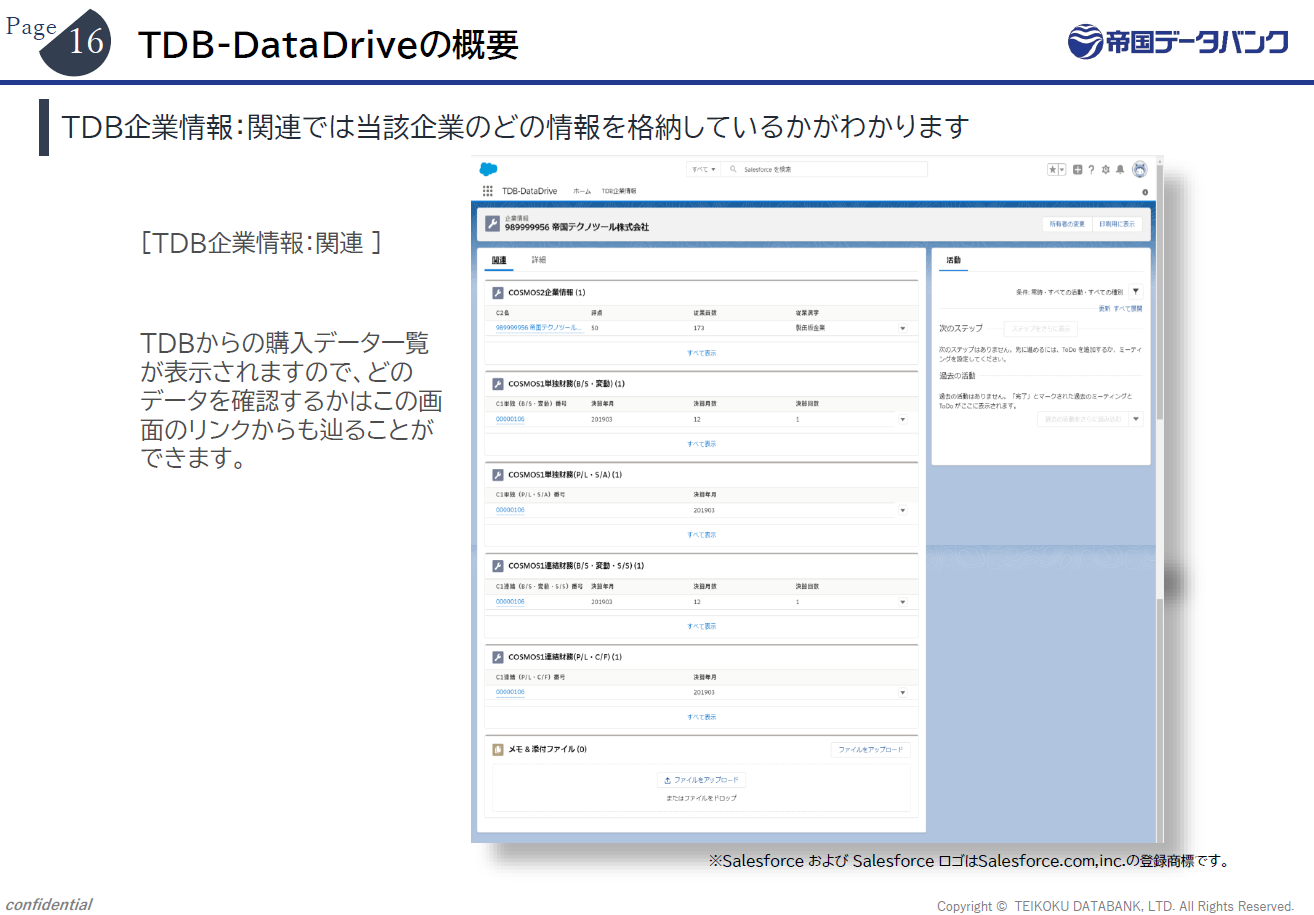Click the COSMOS1単独財務(P/L・S/A) wrench icon
1314x915 pixels.
point(497,475)
